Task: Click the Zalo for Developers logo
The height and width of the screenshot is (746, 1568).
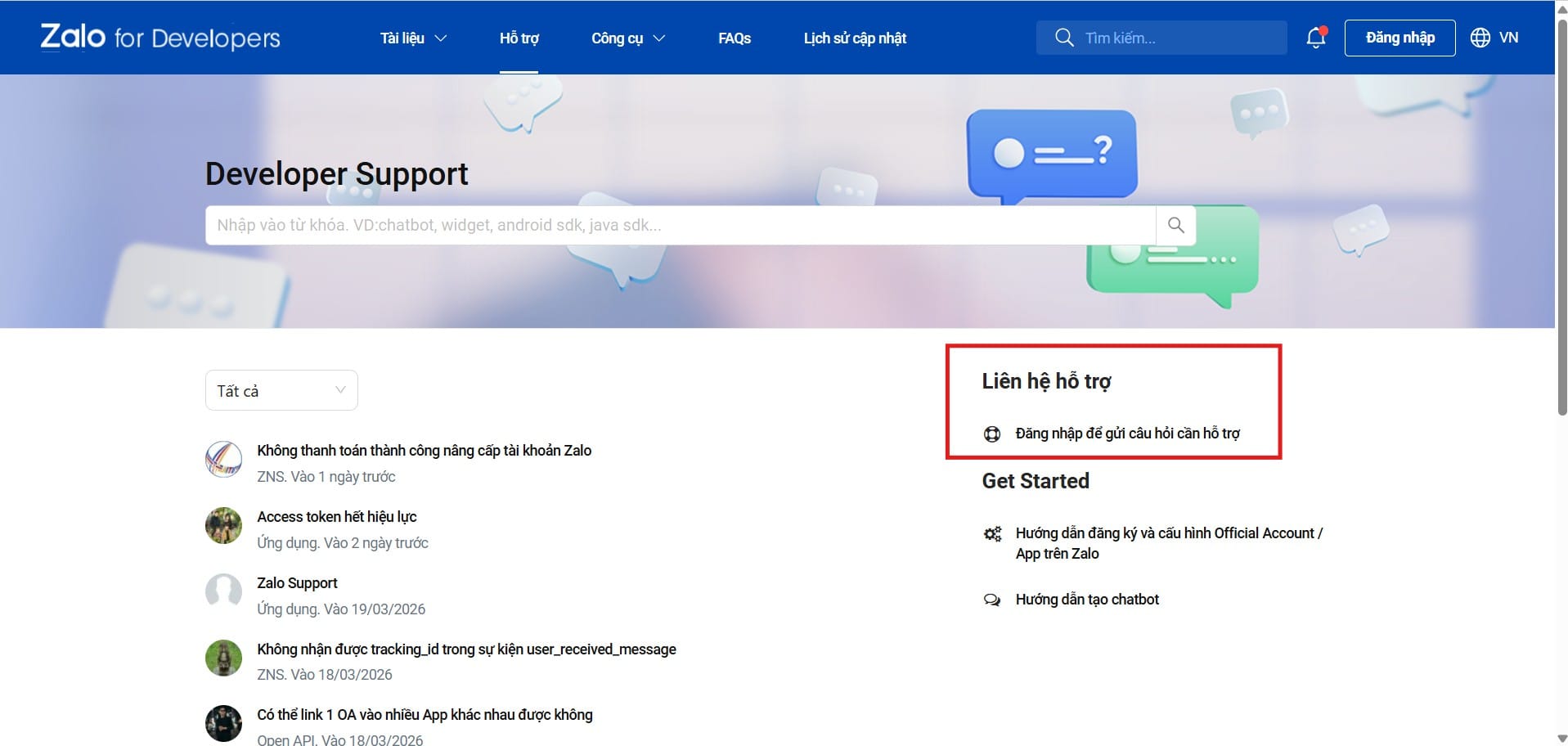Action: click(x=159, y=37)
